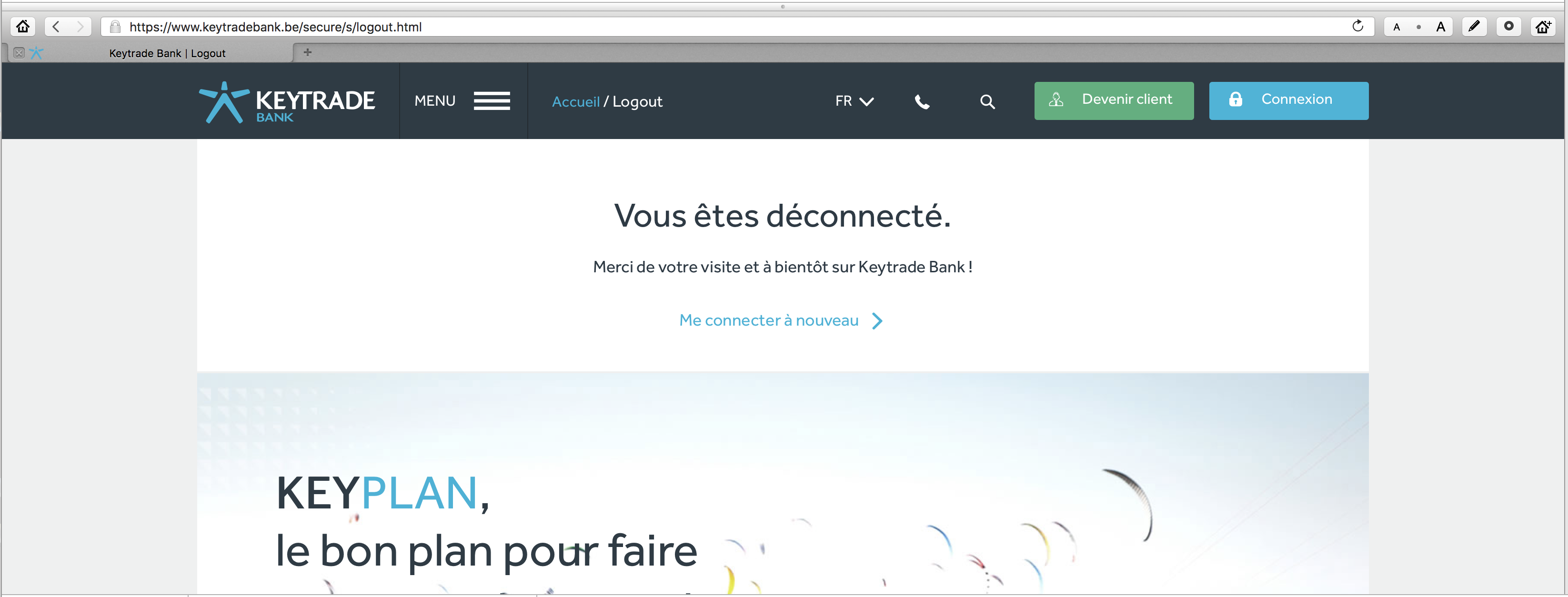Expand the FR language dropdown
Viewport: 1568px width, 597px height.
click(x=854, y=101)
